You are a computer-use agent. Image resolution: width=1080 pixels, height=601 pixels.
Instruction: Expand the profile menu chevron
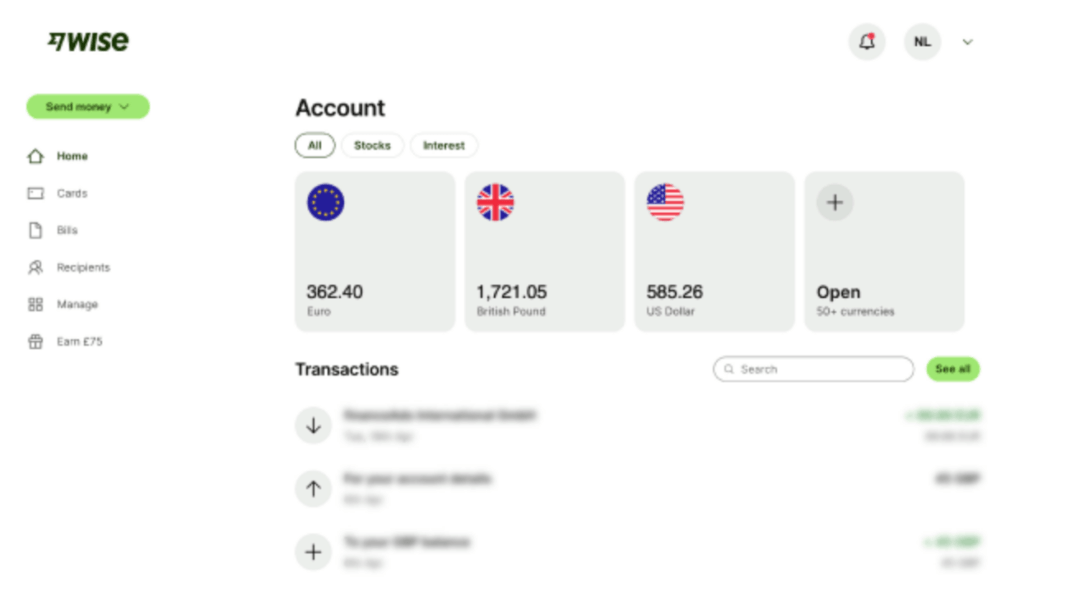967,42
